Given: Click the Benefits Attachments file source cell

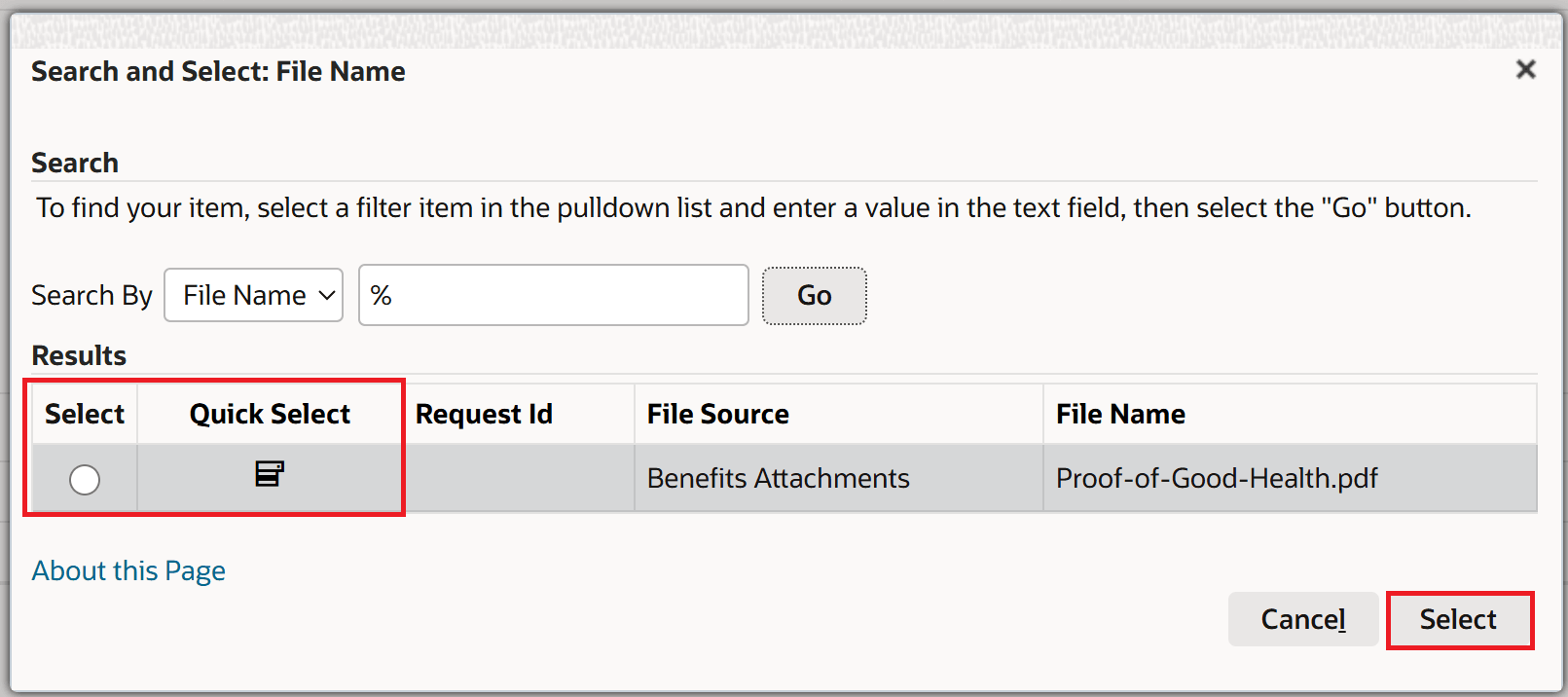Looking at the screenshot, I should pyautogui.click(x=778, y=478).
